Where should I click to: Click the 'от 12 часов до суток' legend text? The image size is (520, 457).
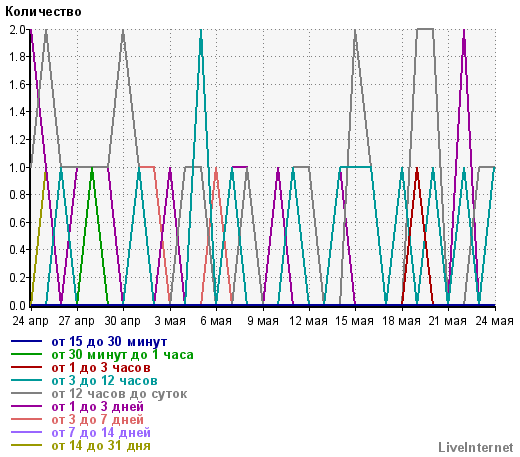pyautogui.click(x=119, y=394)
